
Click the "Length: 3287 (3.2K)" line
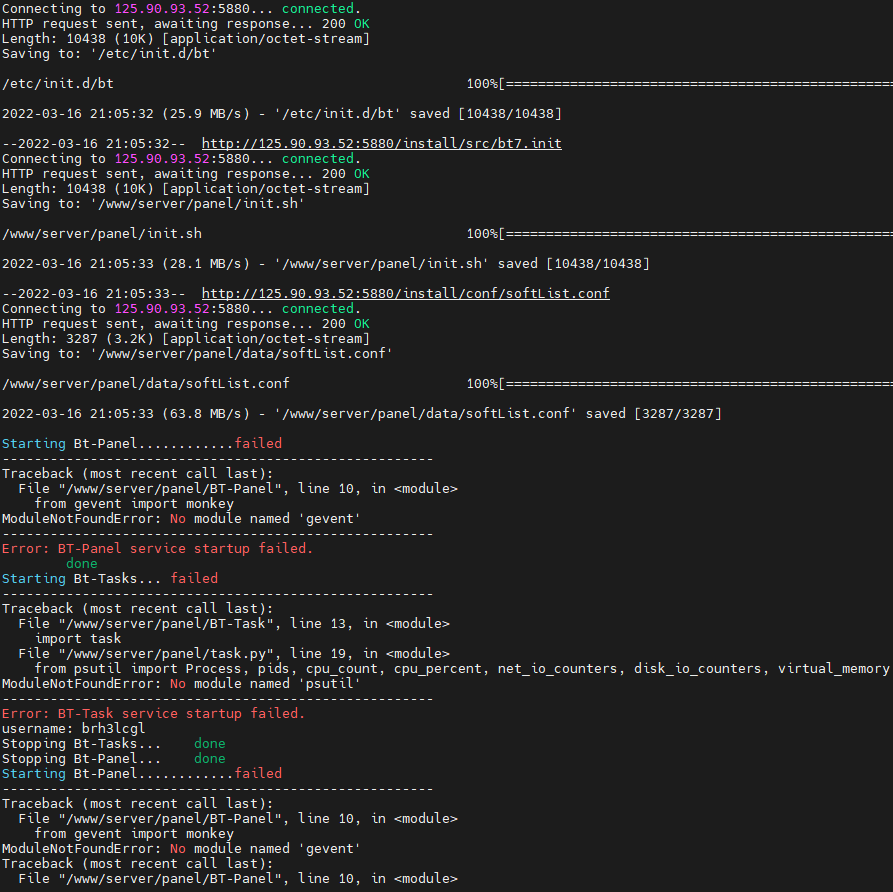coord(186,338)
